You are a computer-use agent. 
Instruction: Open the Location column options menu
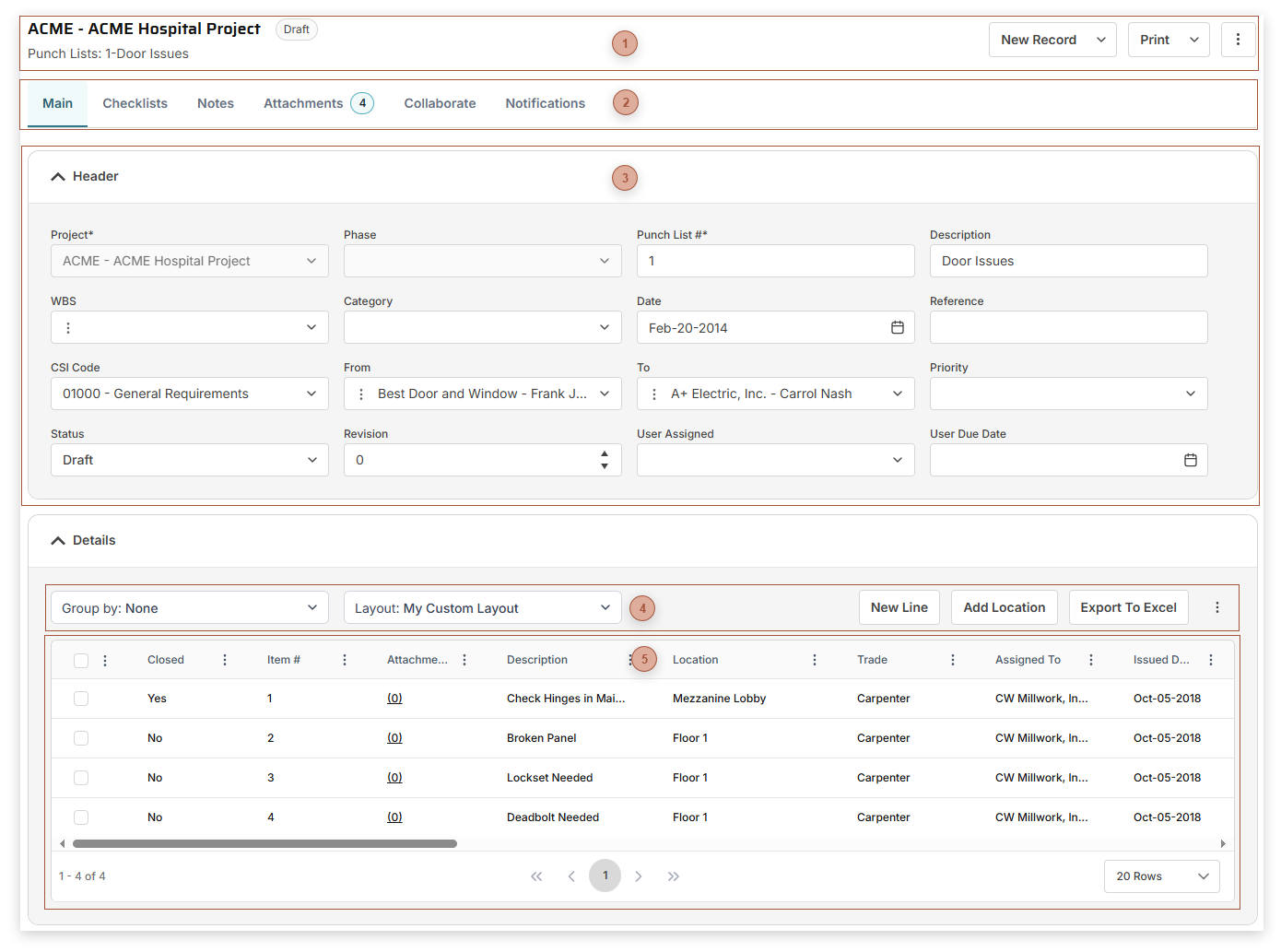tap(815, 660)
